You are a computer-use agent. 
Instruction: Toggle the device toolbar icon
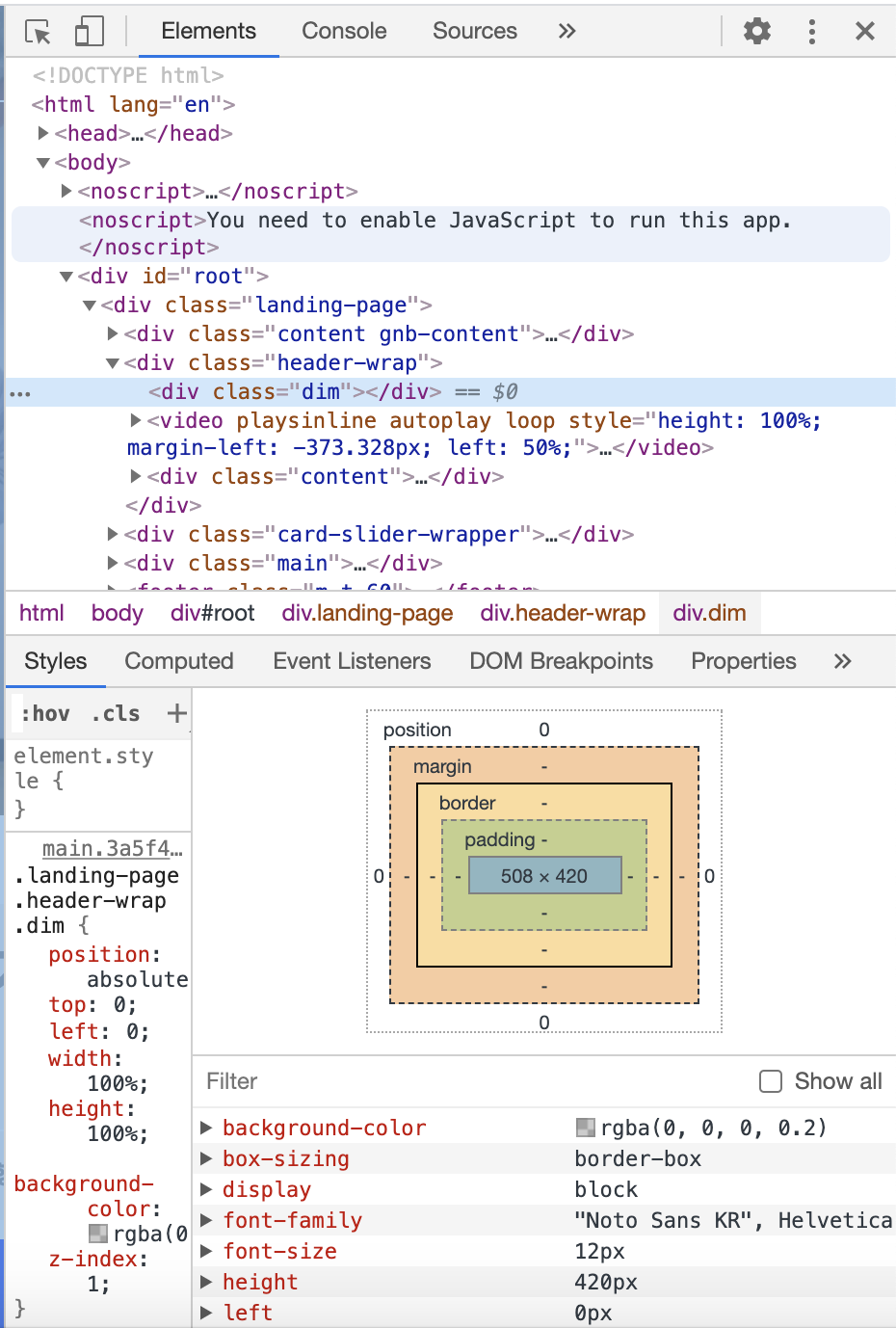click(89, 32)
